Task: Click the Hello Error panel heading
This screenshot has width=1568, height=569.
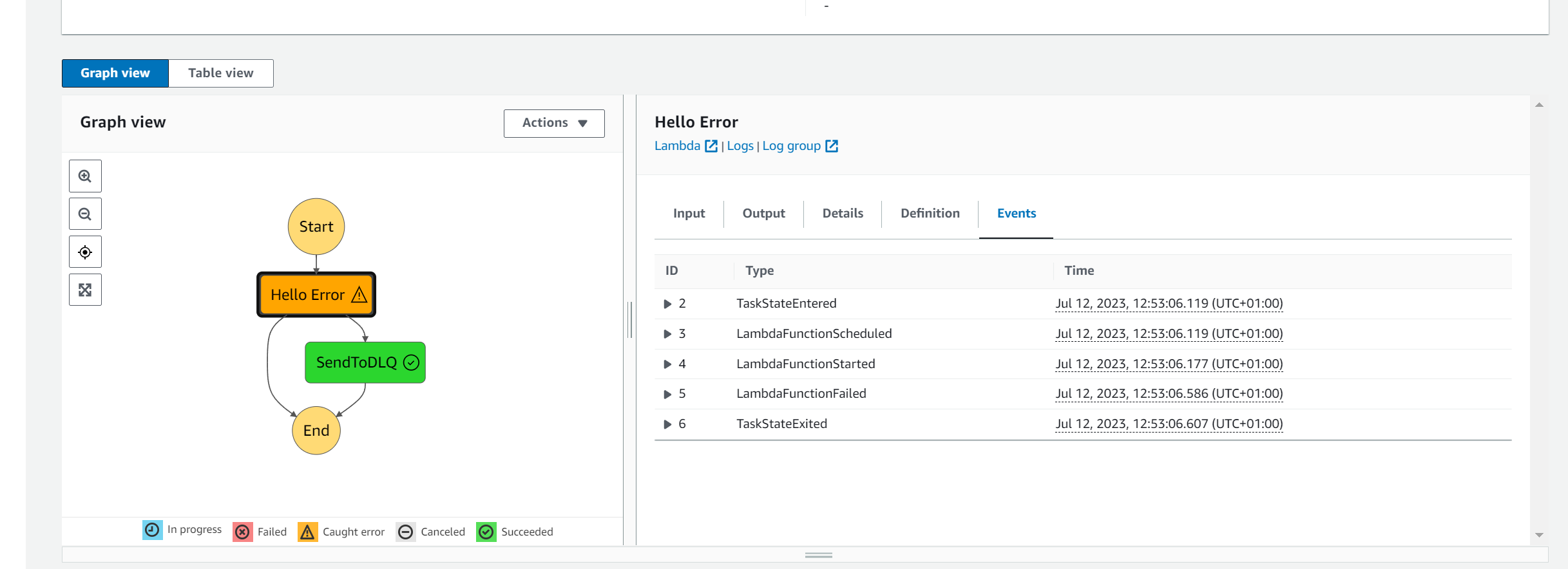Action: click(x=696, y=122)
